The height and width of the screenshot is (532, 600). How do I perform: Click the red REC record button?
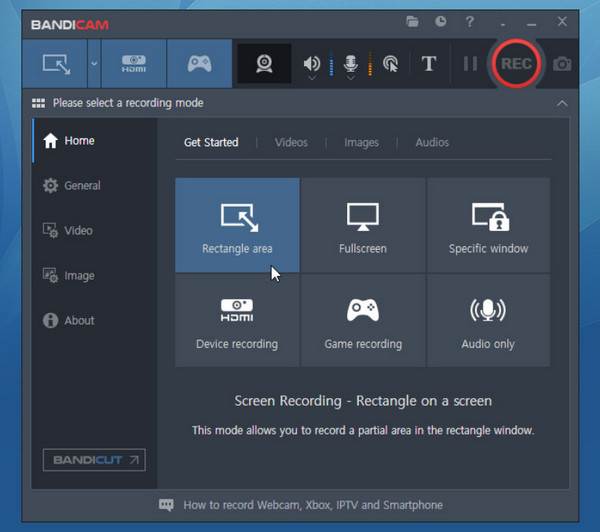516,64
